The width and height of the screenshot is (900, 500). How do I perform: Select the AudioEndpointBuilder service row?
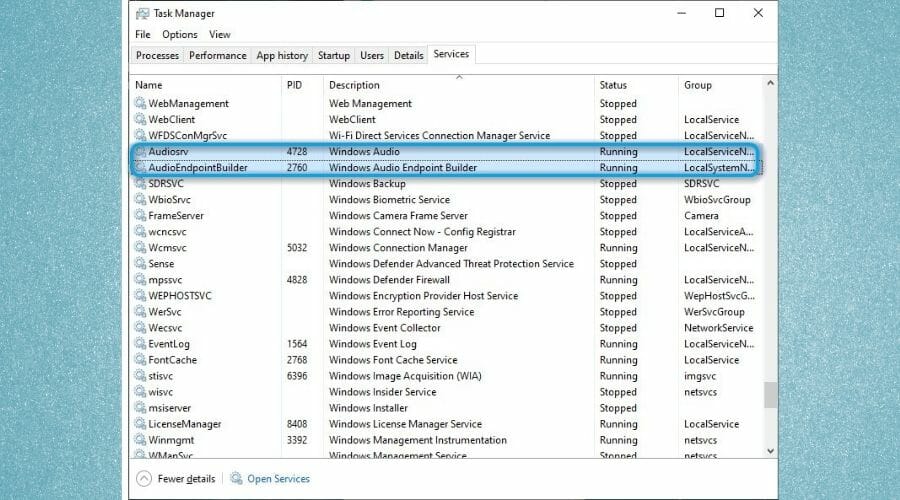pos(447,168)
